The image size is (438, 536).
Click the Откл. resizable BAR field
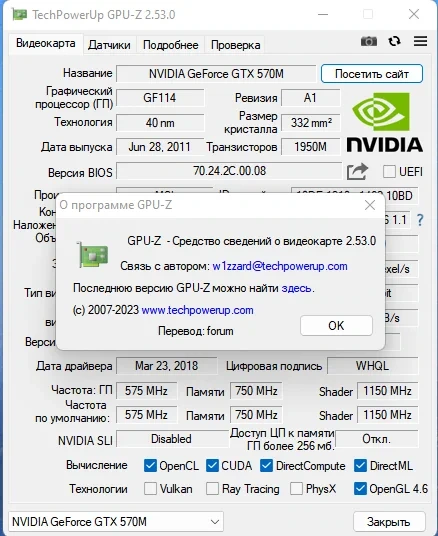coord(376,439)
